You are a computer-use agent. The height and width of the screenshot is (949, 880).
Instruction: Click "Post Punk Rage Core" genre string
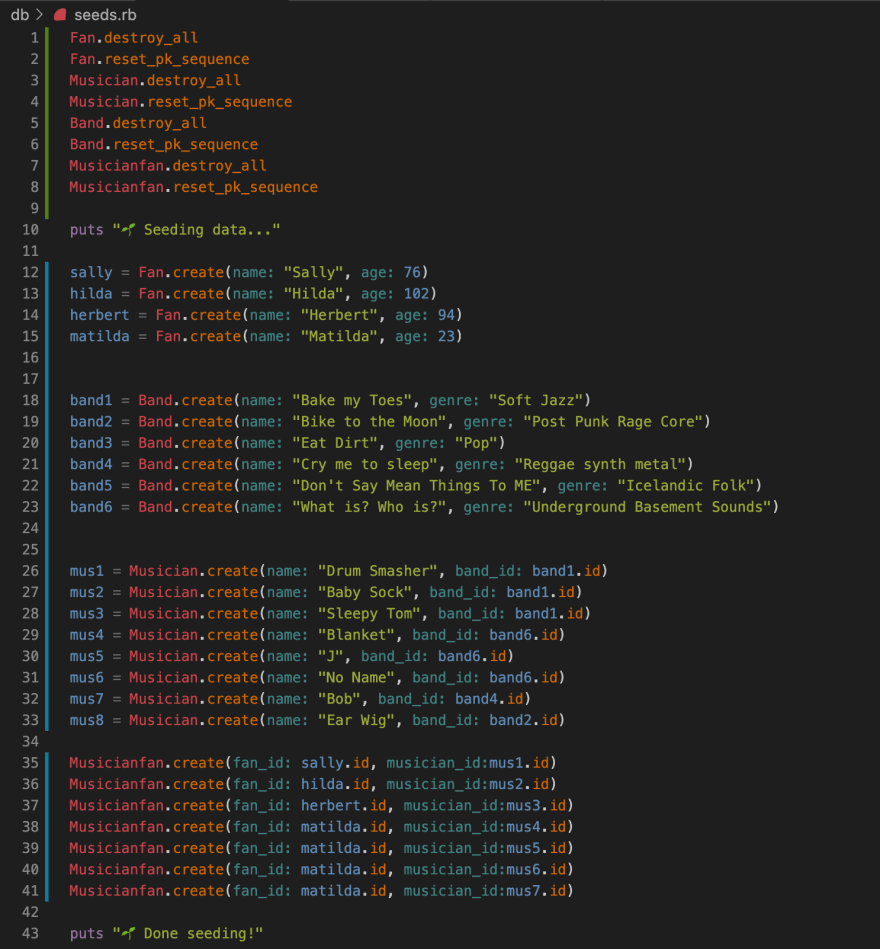coord(613,421)
